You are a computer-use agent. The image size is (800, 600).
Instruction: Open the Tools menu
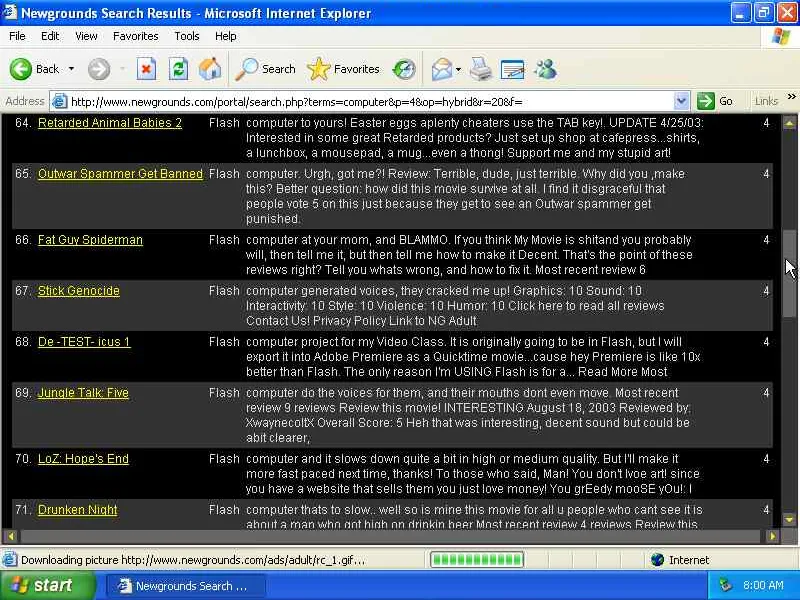tap(187, 36)
